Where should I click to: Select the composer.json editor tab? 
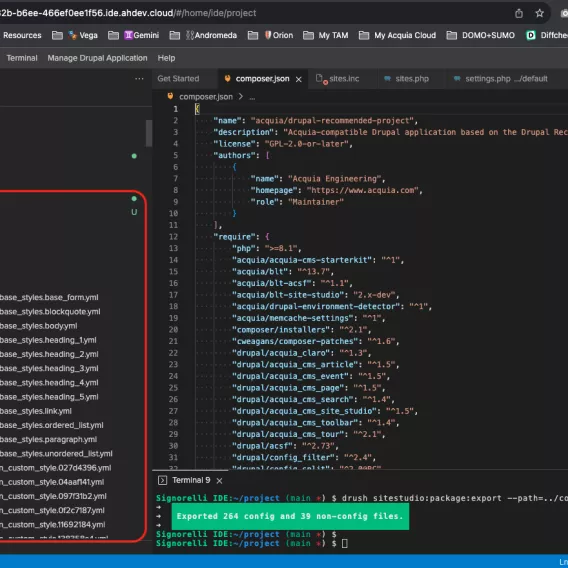[x=262, y=79]
